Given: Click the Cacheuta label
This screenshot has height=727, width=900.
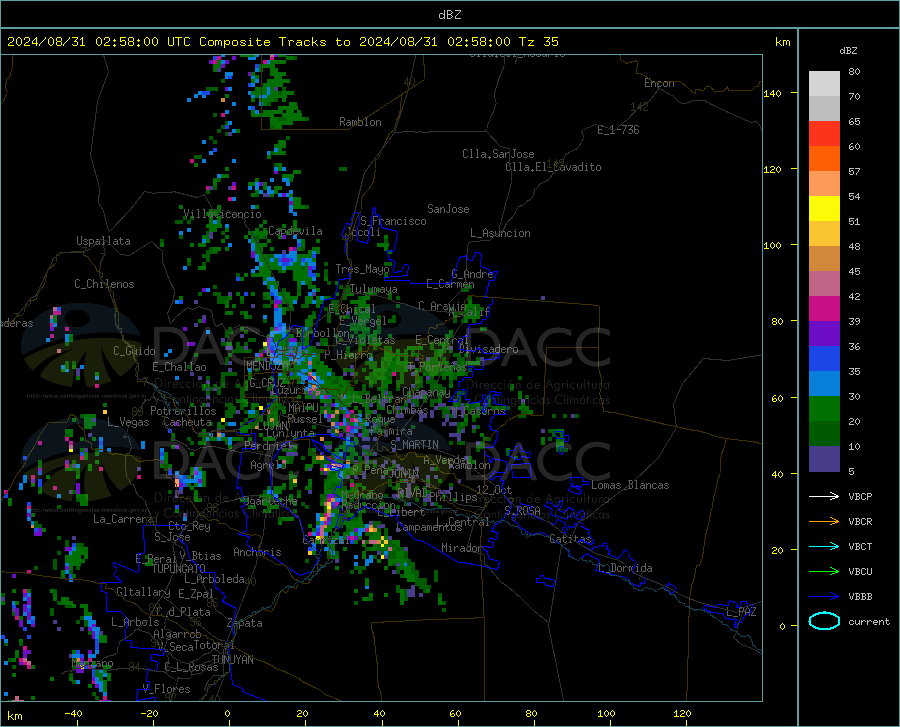Looking at the screenshot, I should click(187, 422).
